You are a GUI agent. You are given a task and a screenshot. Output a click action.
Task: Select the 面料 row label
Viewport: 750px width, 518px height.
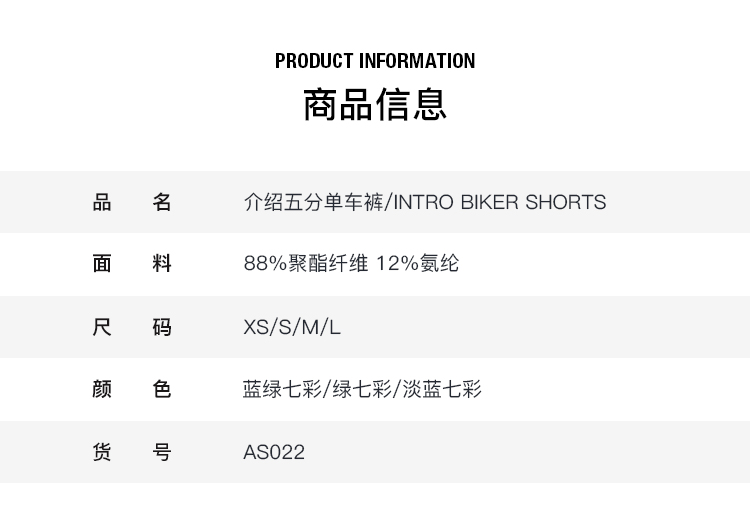(132, 264)
